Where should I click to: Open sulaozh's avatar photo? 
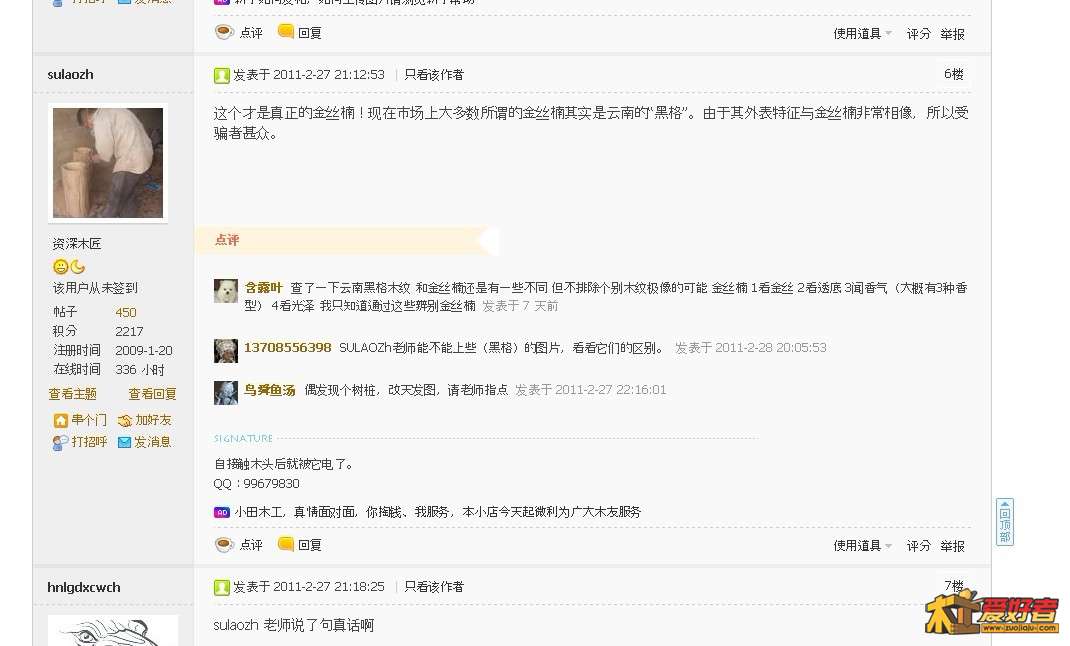coord(108,163)
